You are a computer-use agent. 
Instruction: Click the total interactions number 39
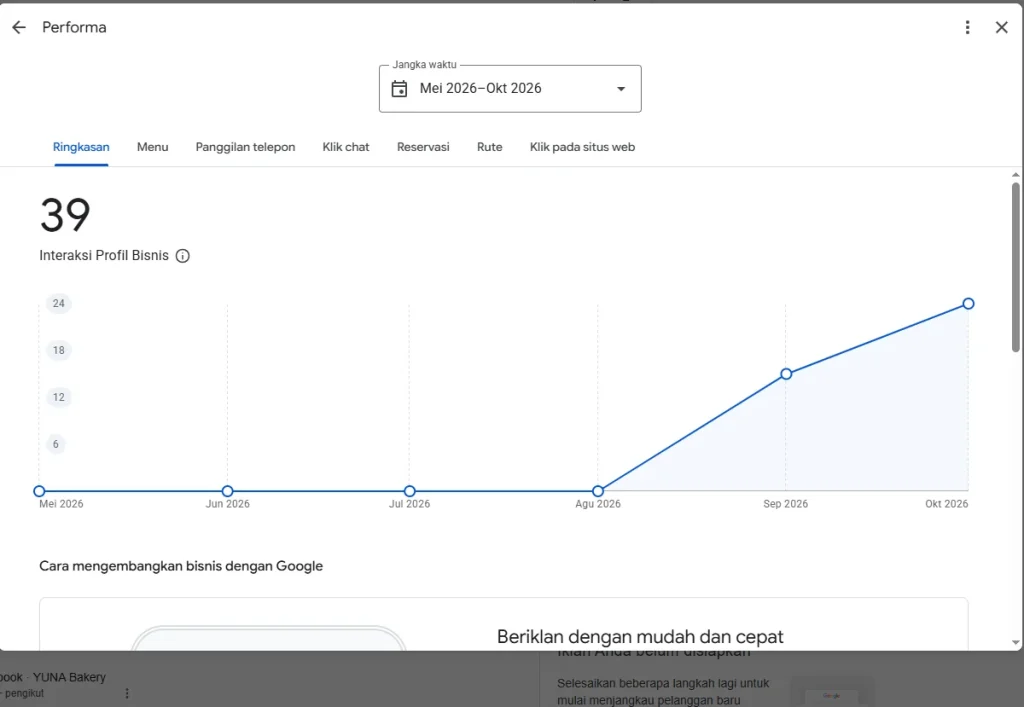65,215
